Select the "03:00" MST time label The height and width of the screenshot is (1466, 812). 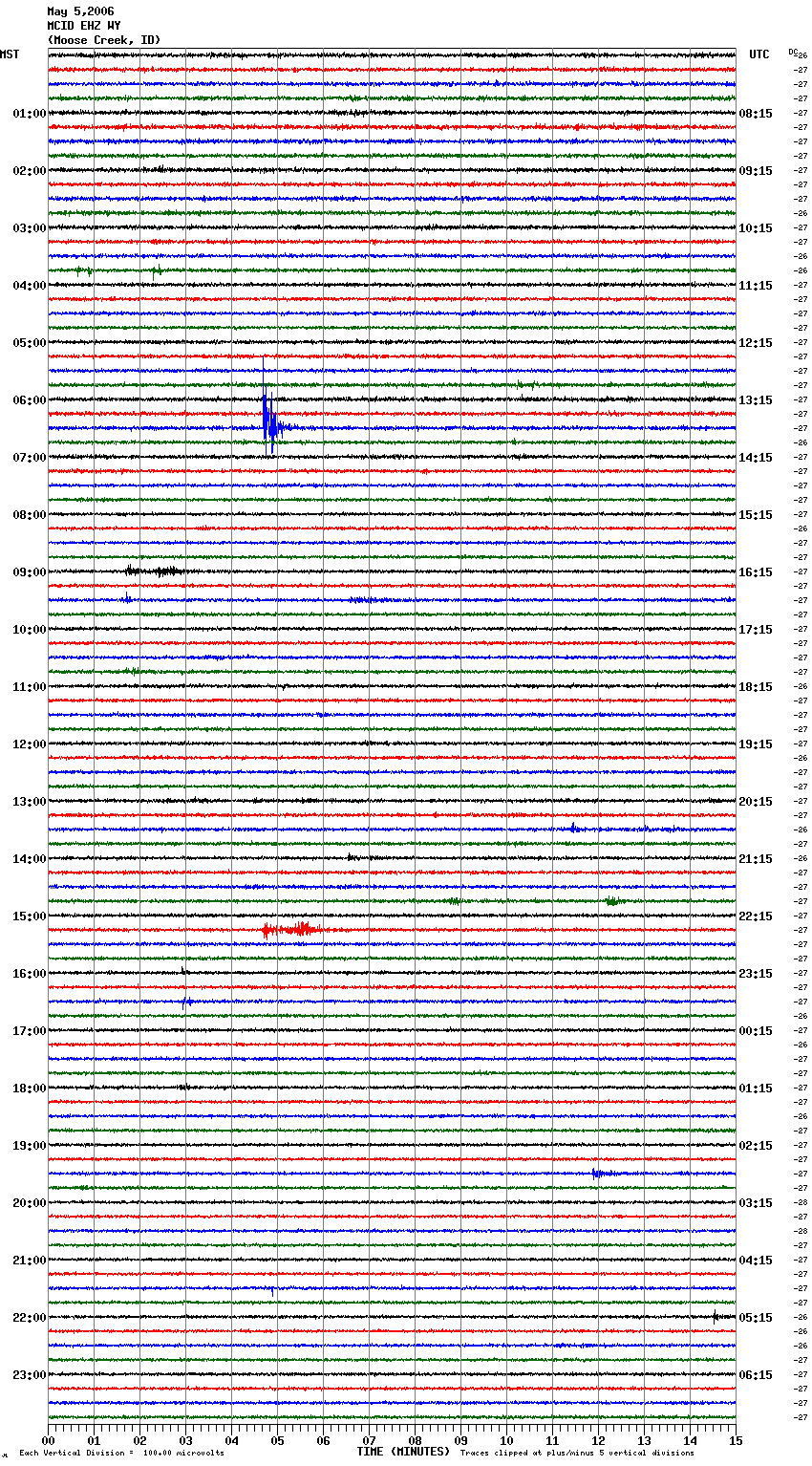pyautogui.click(x=30, y=228)
